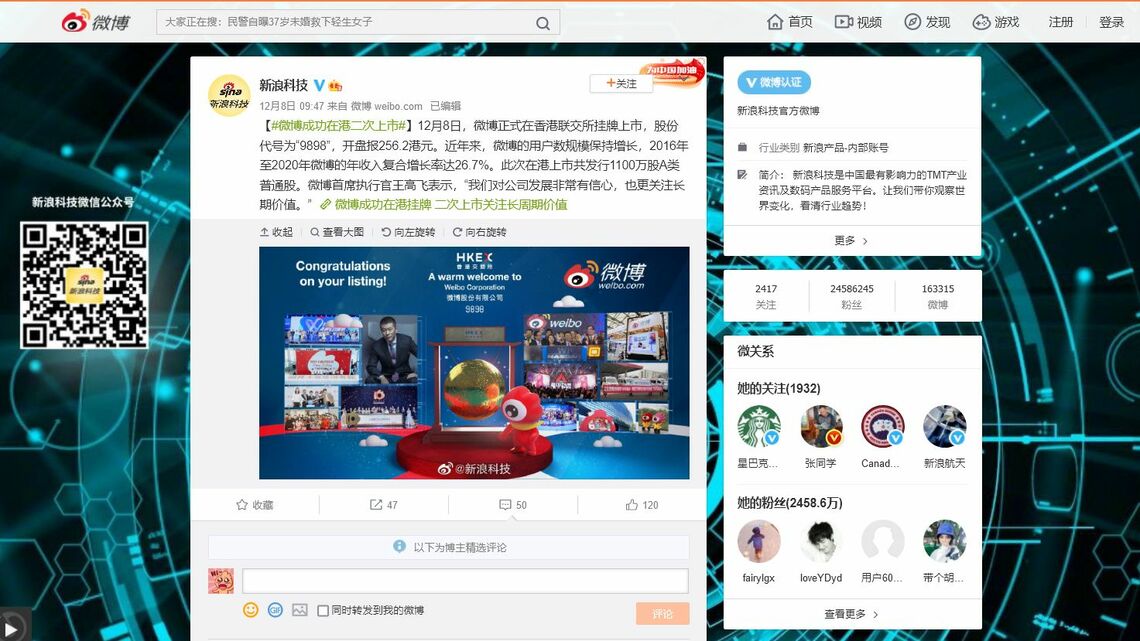Open 24586245 粉丝 followers count
The height and width of the screenshot is (641, 1140).
(851, 296)
